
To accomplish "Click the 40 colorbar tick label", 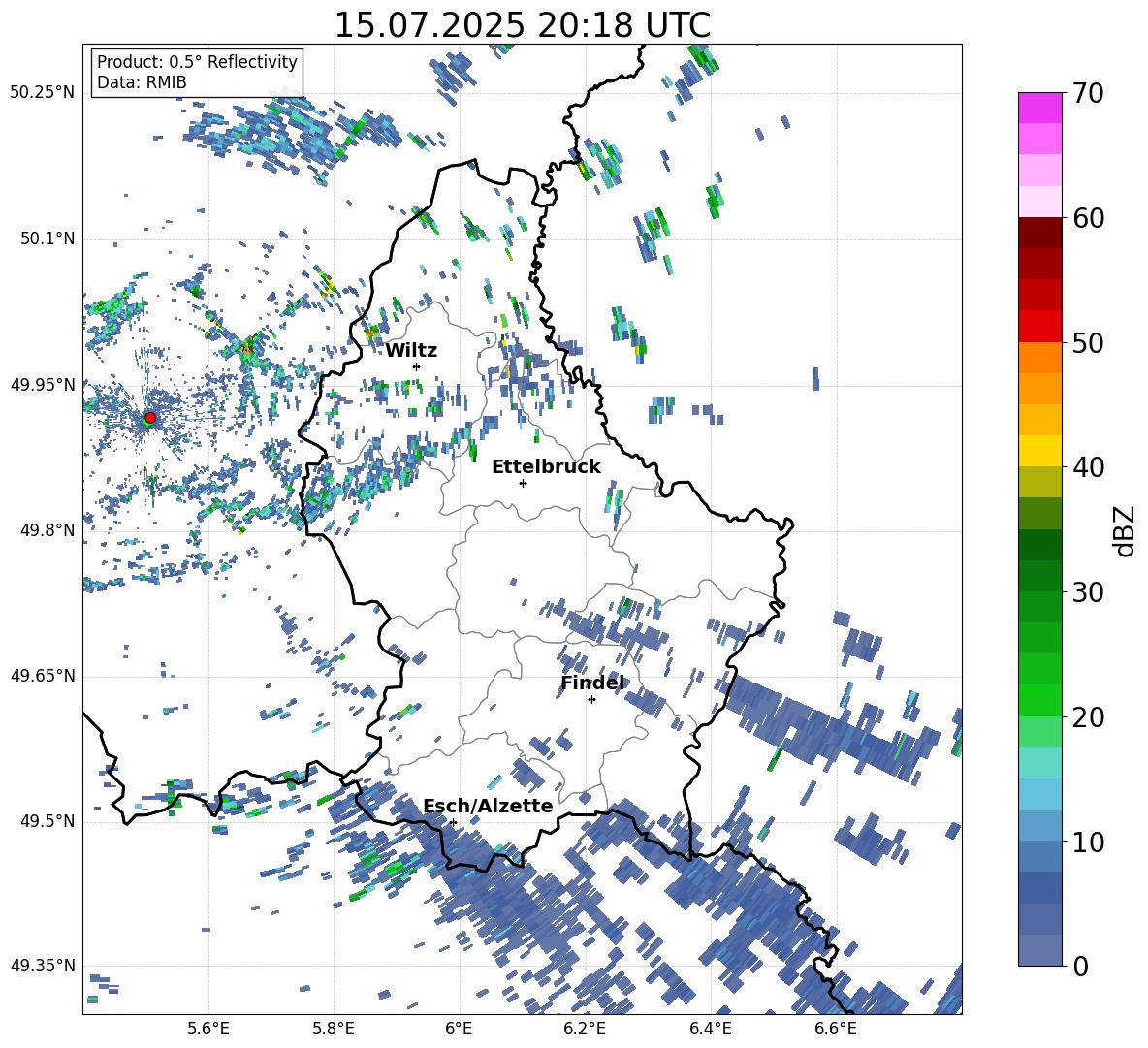I will pyautogui.click(x=1087, y=467).
